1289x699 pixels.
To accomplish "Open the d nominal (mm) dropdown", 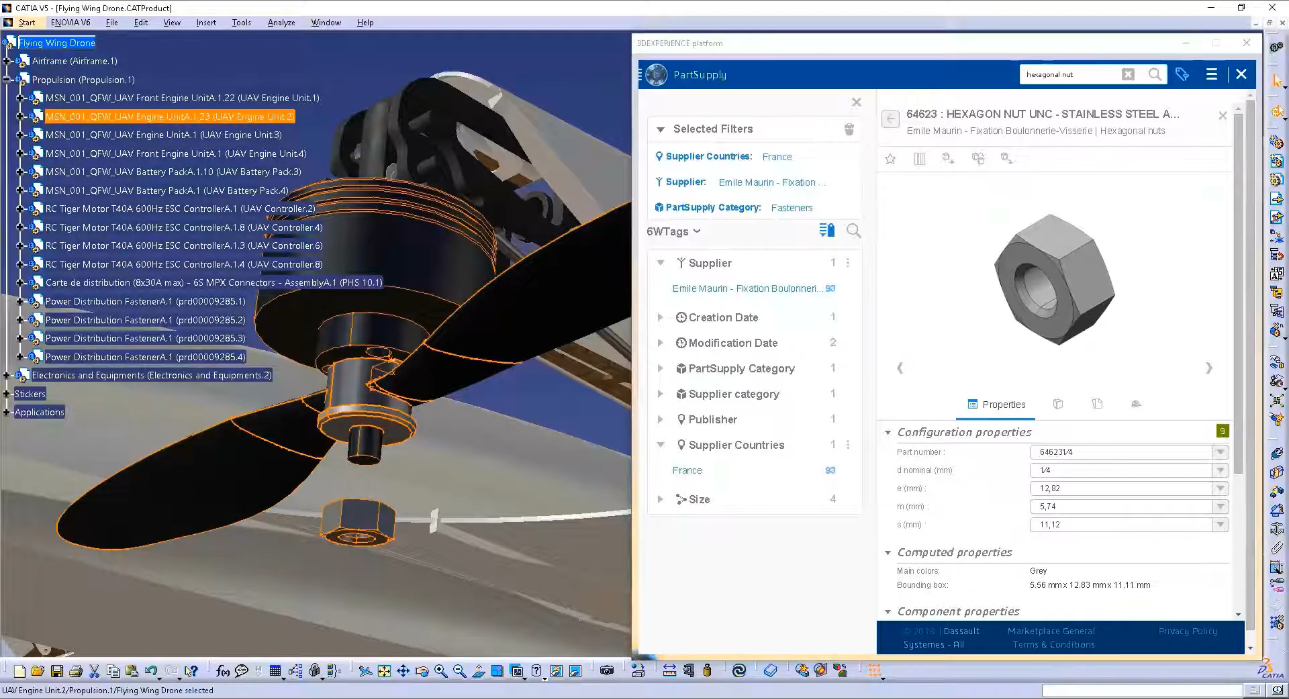I will pyautogui.click(x=1219, y=470).
